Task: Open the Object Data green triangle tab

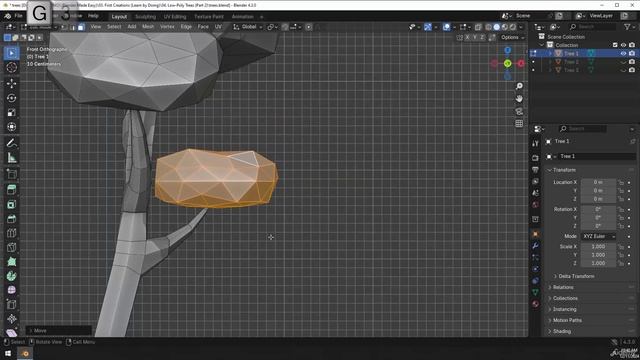Action: [x=535, y=292]
